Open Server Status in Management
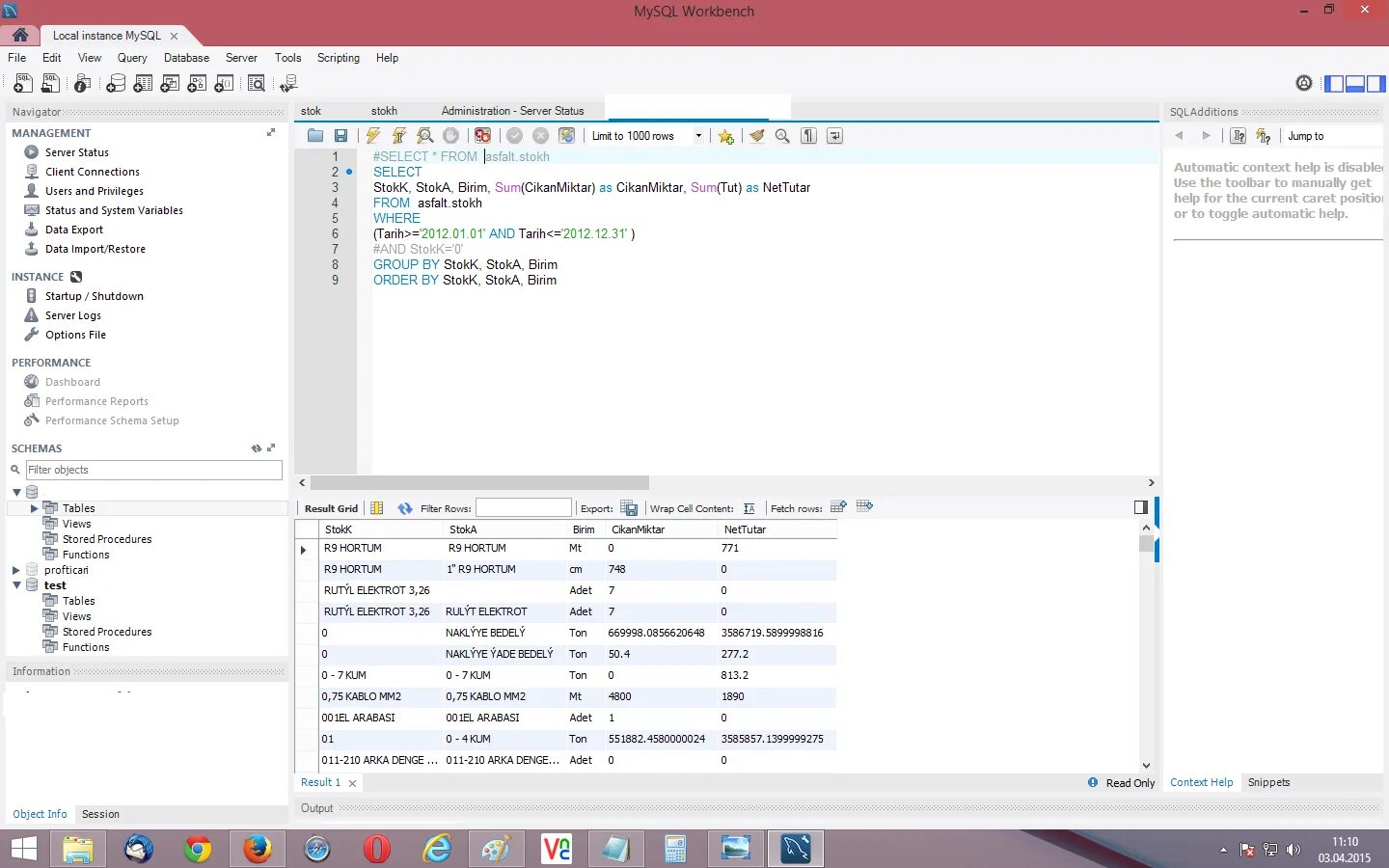 77,152
